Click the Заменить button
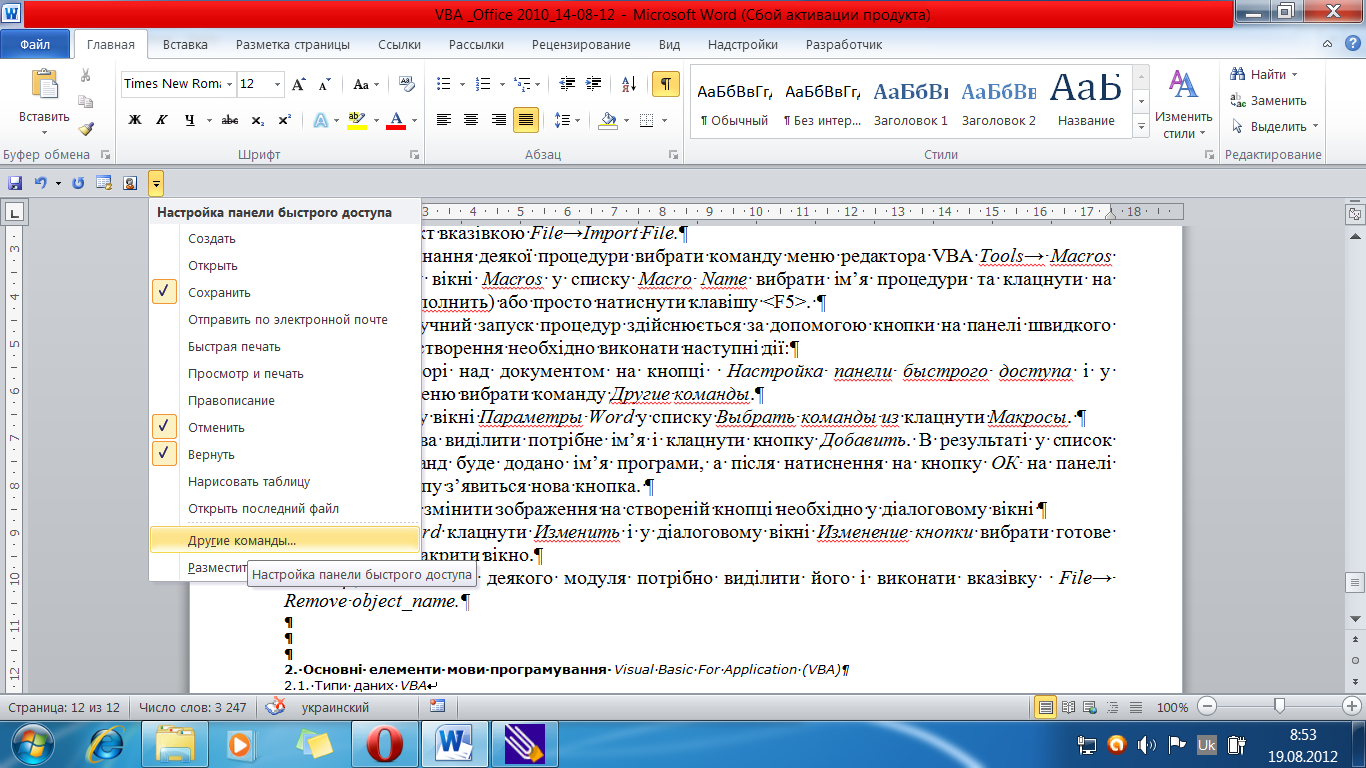Image resolution: width=1366 pixels, height=768 pixels. point(1270,101)
